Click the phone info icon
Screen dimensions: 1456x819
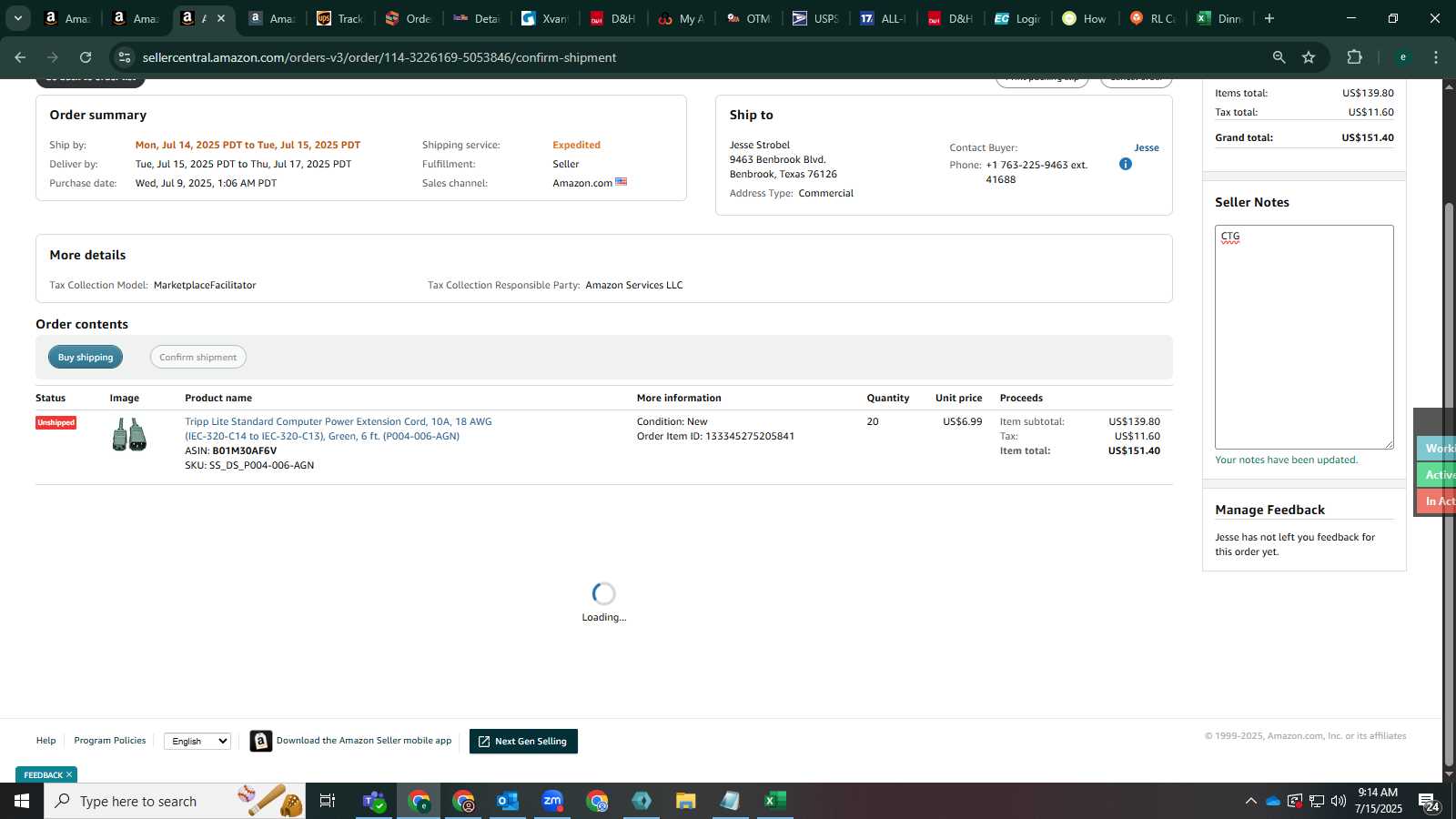(x=1126, y=164)
